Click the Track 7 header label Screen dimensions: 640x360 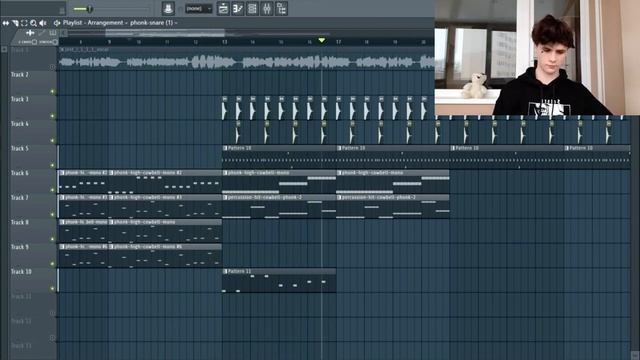(x=20, y=198)
